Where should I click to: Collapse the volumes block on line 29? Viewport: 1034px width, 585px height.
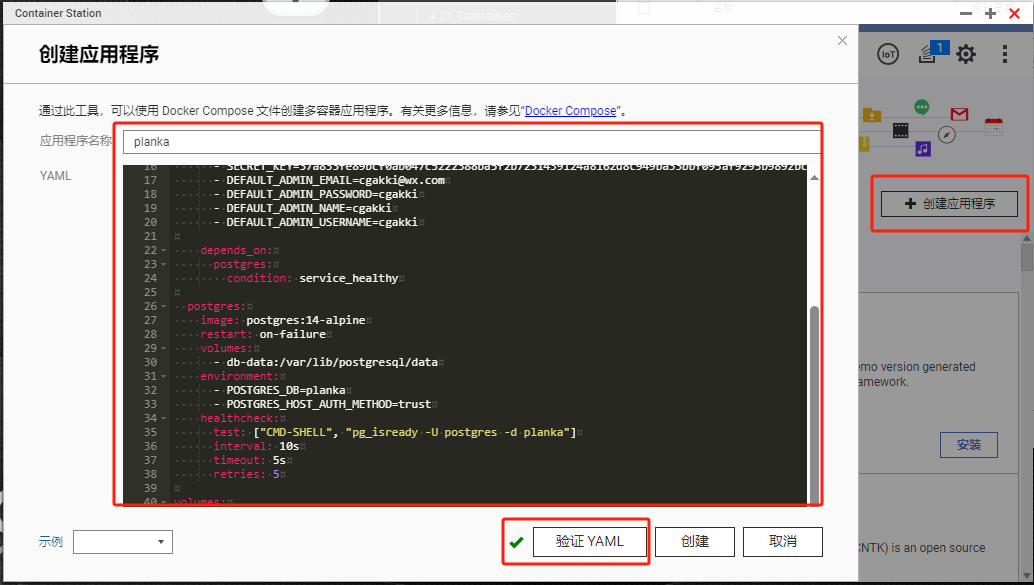tap(164, 348)
